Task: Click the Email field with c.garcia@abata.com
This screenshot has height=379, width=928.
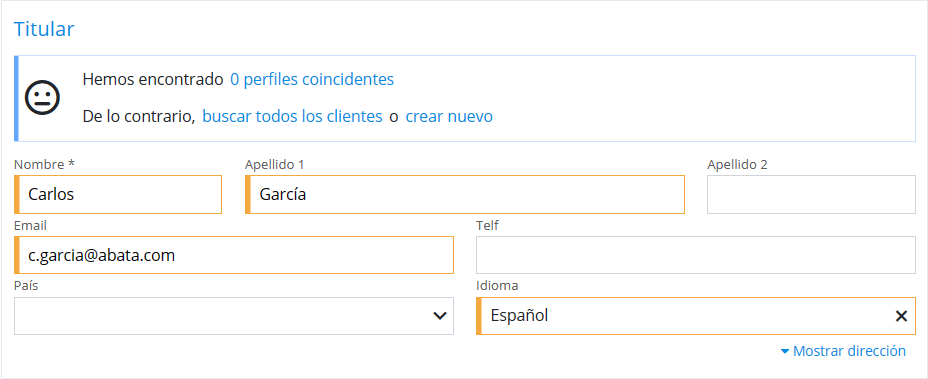Action: 234,255
